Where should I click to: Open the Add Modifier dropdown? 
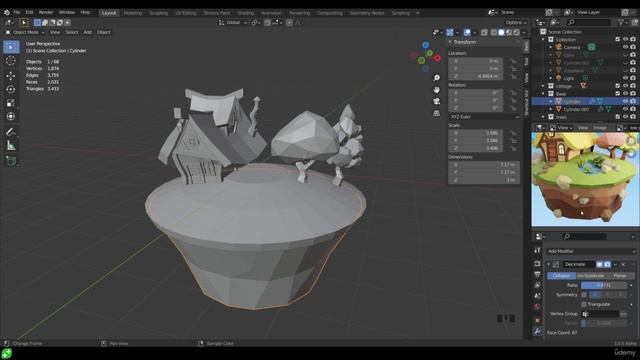[x=591, y=251]
